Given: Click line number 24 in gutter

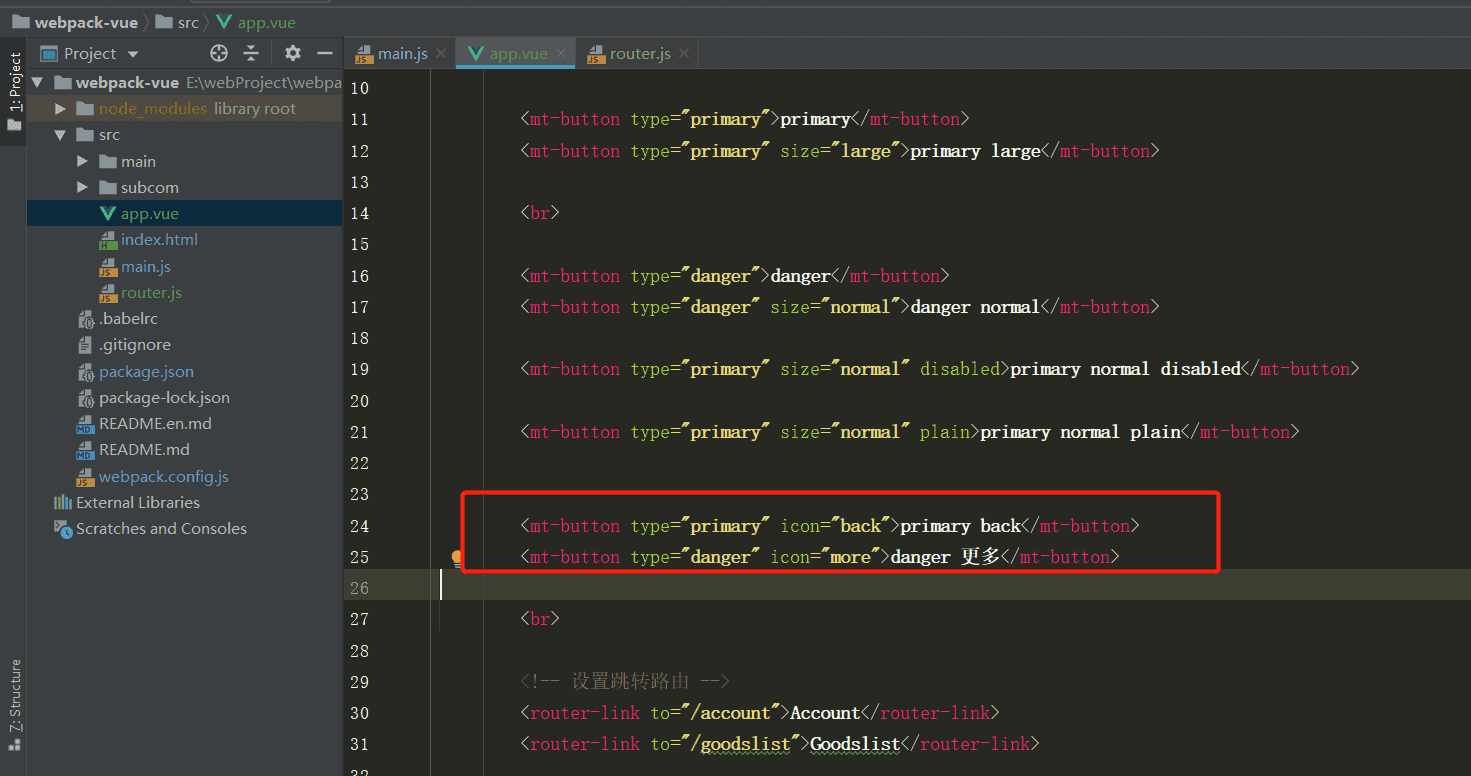Looking at the screenshot, I should pyautogui.click(x=359, y=526).
